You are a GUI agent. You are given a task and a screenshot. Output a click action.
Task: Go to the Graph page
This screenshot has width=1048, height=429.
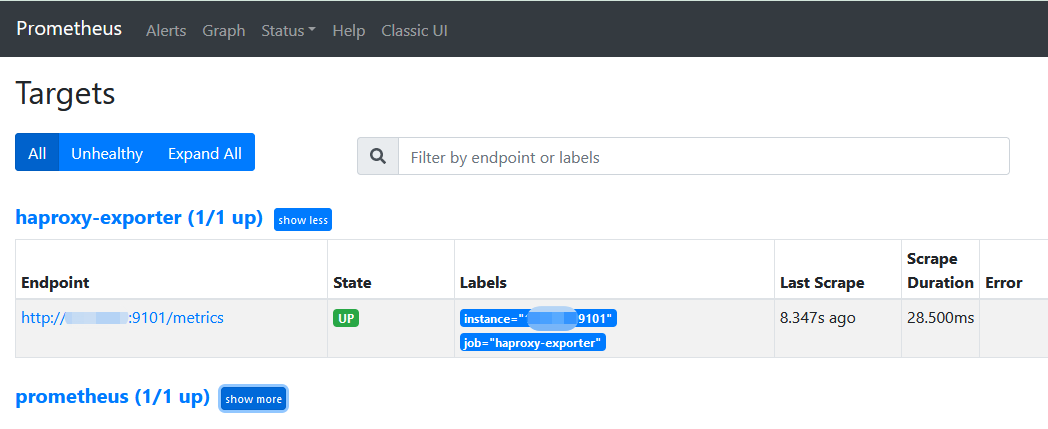coord(224,31)
